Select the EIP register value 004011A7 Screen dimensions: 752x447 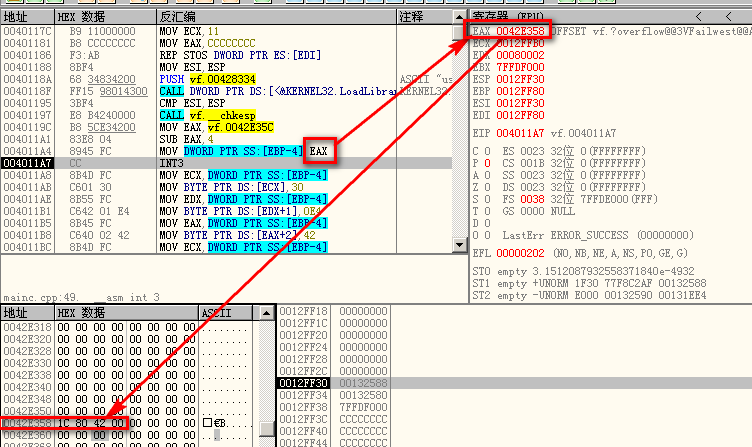pyautogui.click(x=518, y=130)
